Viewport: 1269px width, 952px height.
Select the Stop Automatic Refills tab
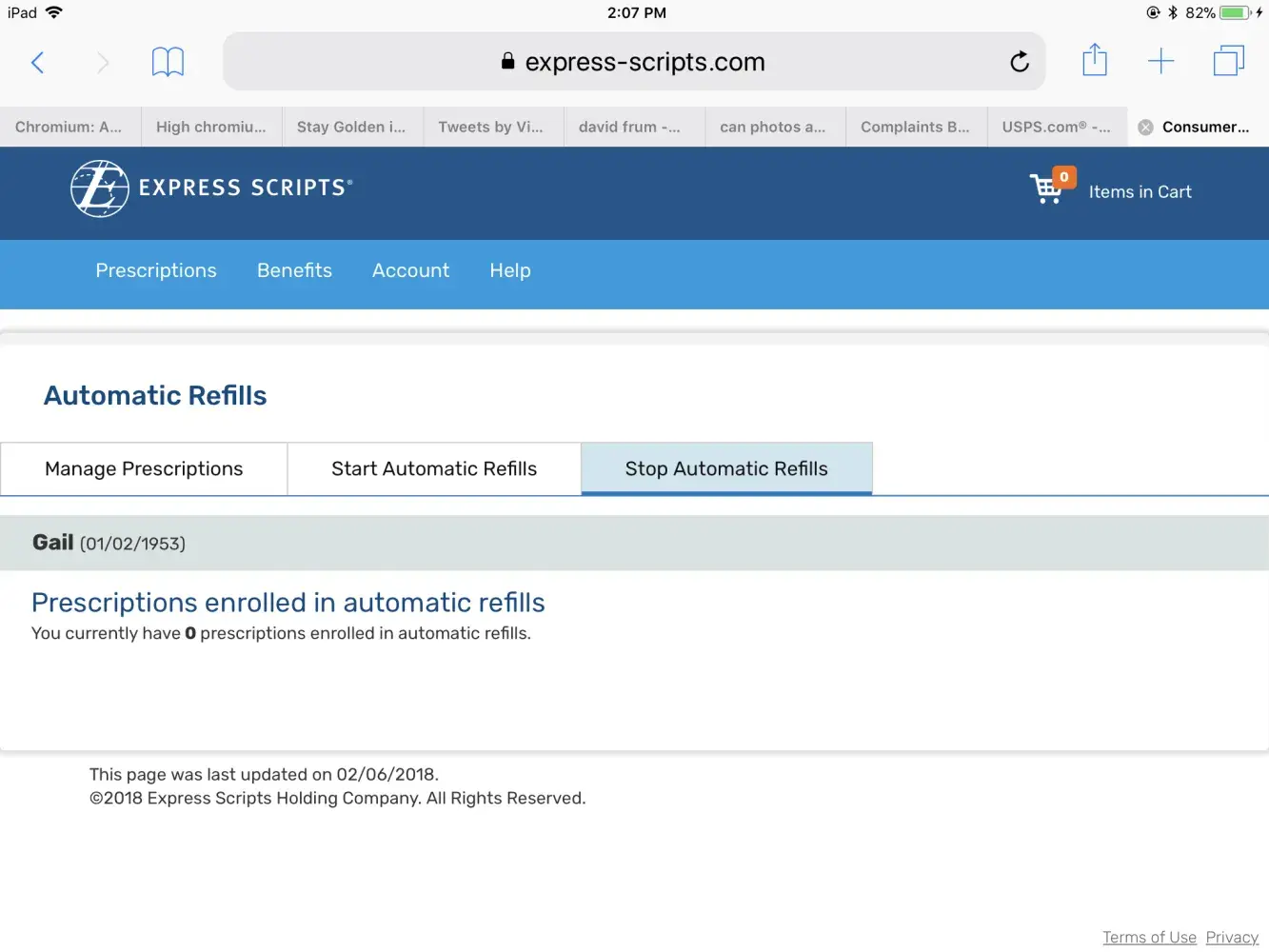(x=726, y=468)
